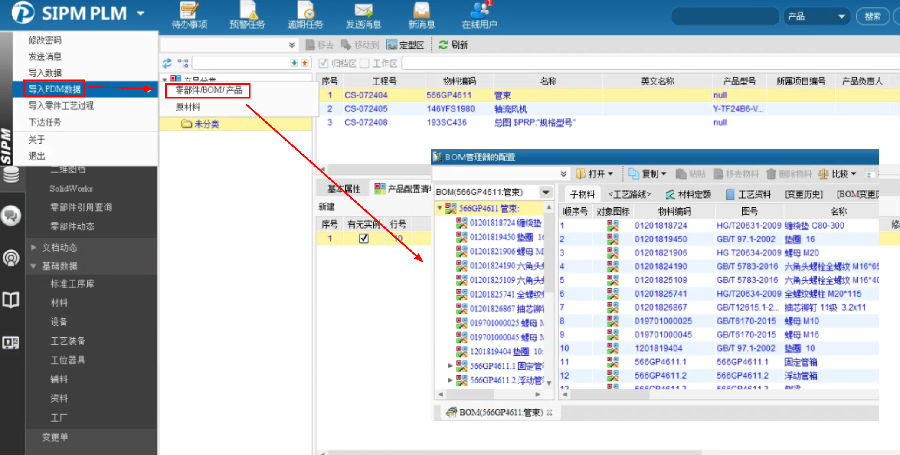Open the book icon in left sidebar
This screenshot has width=900, height=455.
[11, 300]
